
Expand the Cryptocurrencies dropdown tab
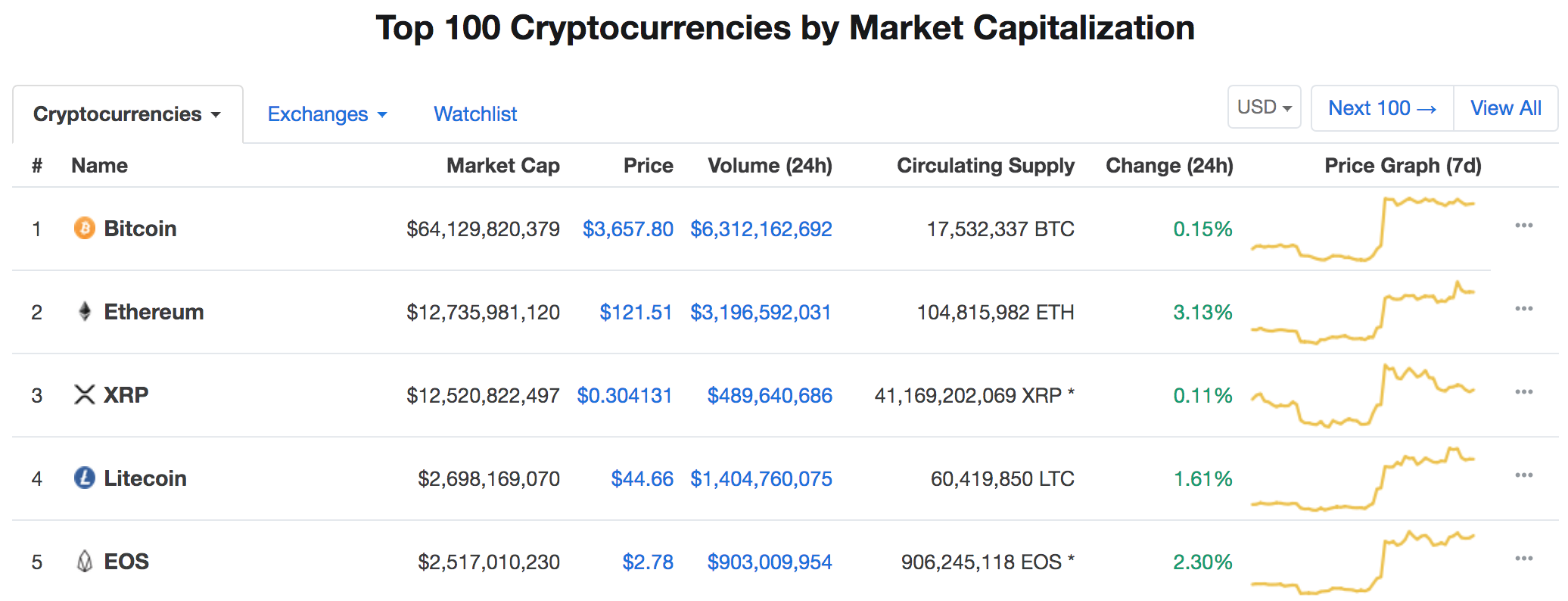[127, 114]
